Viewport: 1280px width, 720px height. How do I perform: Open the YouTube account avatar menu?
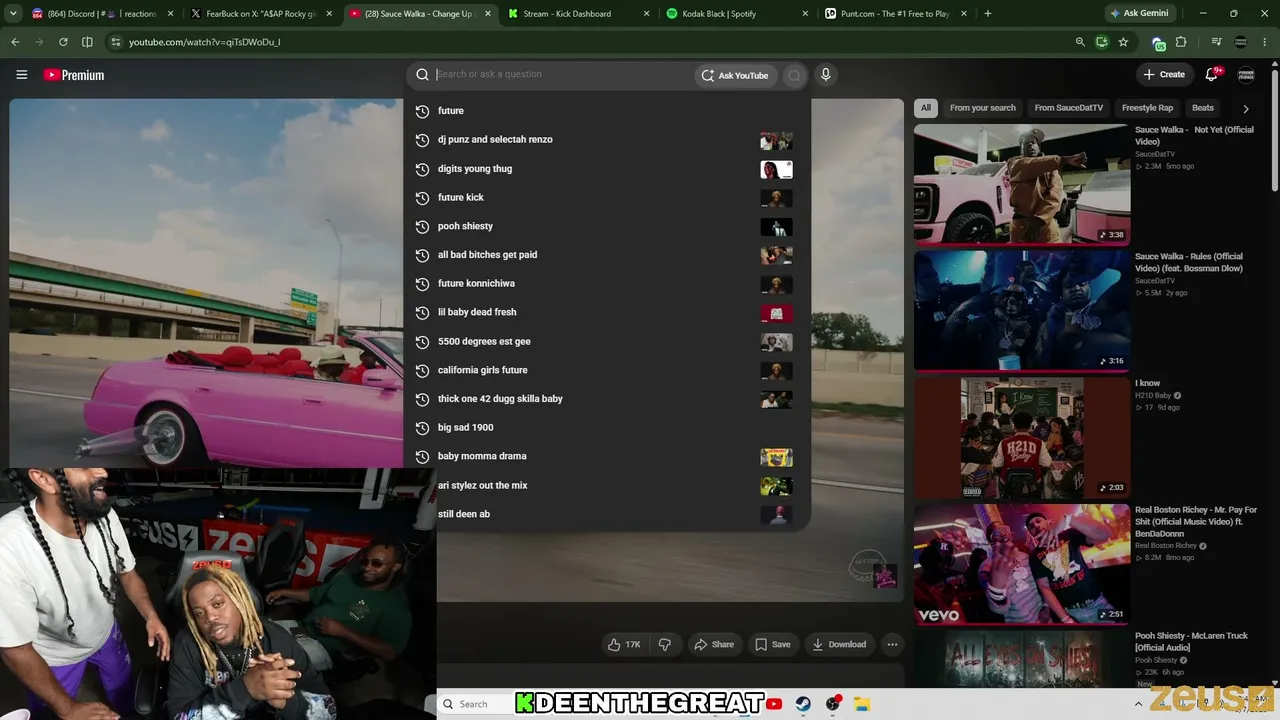[x=1246, y=75]
